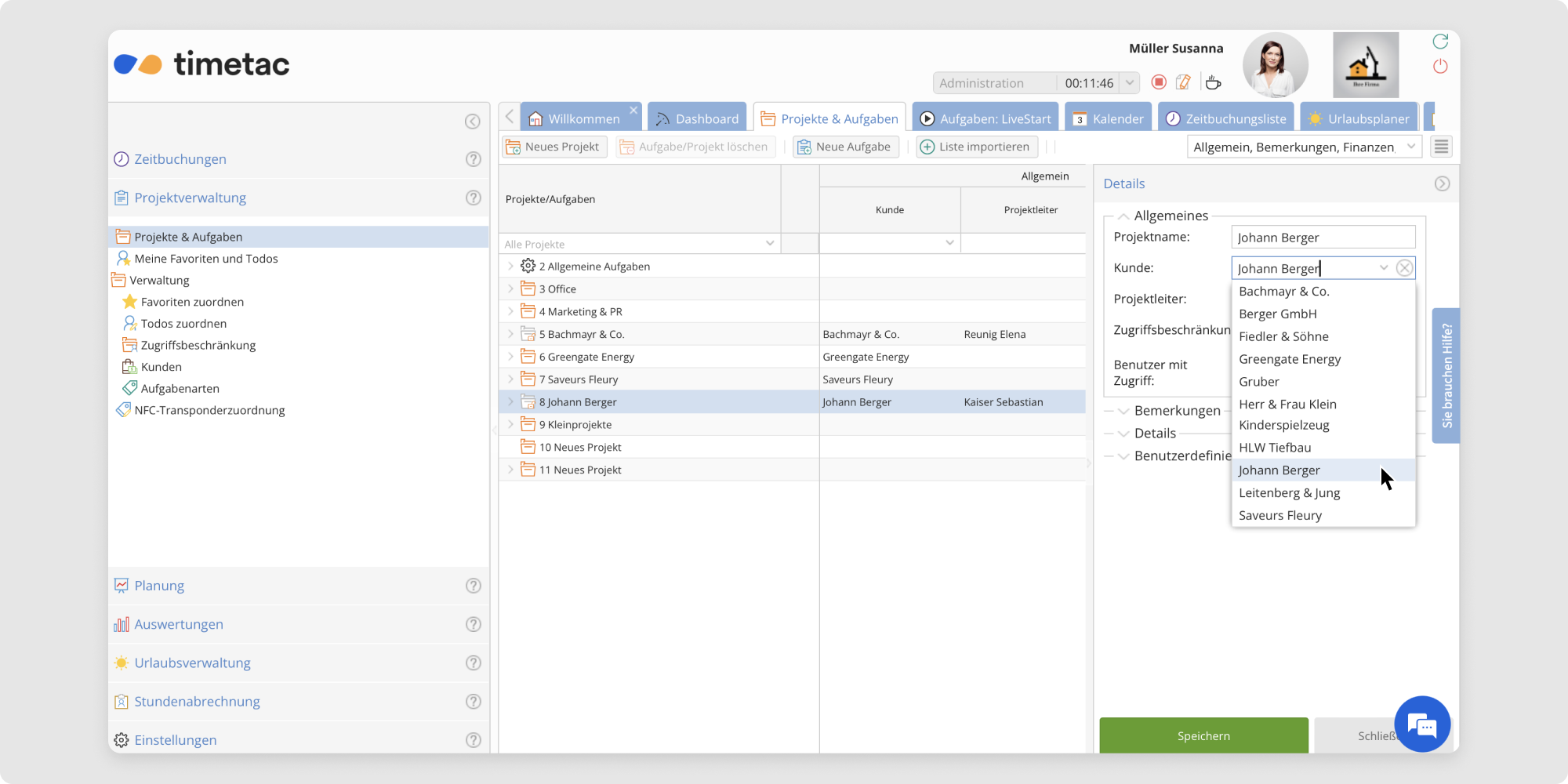Click the coffee cup break icon
The image size is (1568, 784).
[1213, 82]
